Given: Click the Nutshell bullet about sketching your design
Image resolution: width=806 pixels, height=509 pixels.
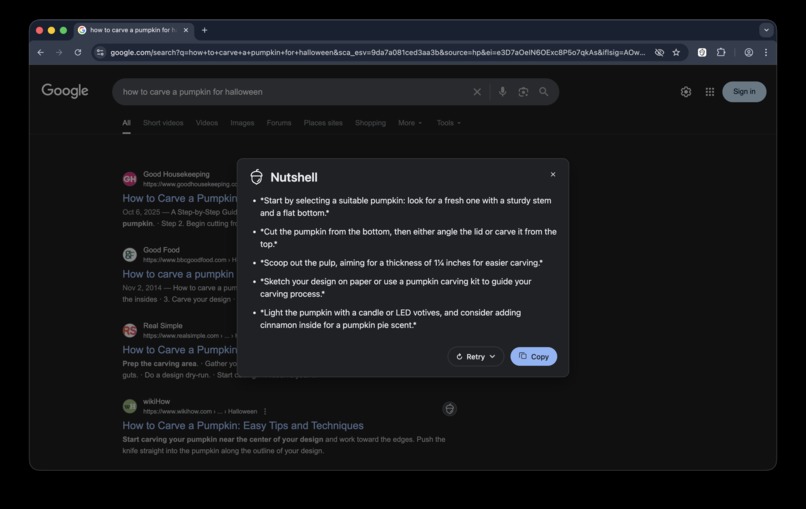Looking at the screenshot, I should tap(395, 287).
